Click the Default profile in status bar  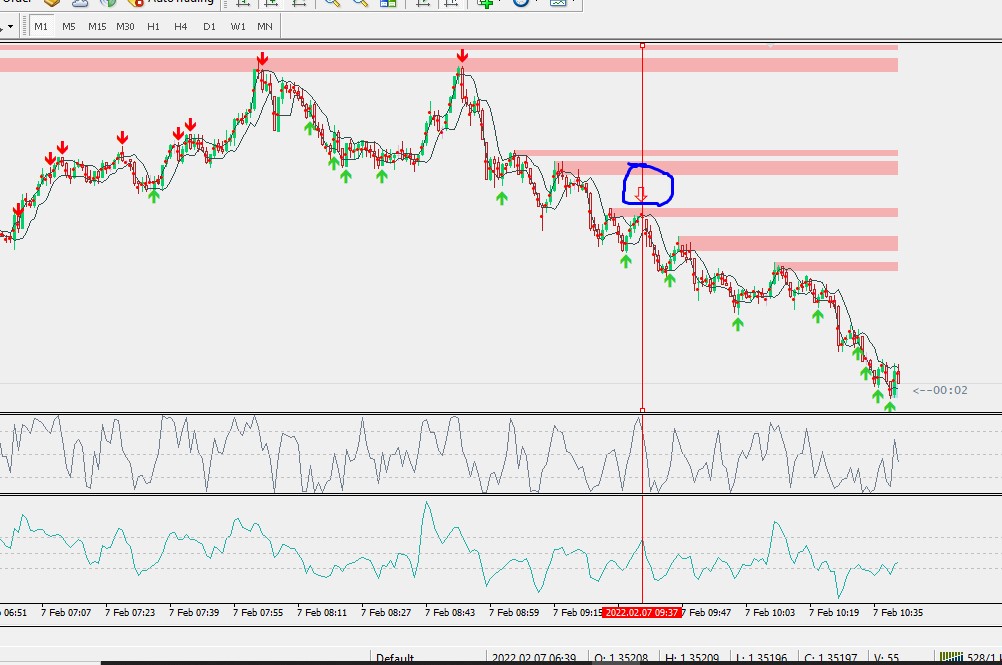[x=395, y=658]
